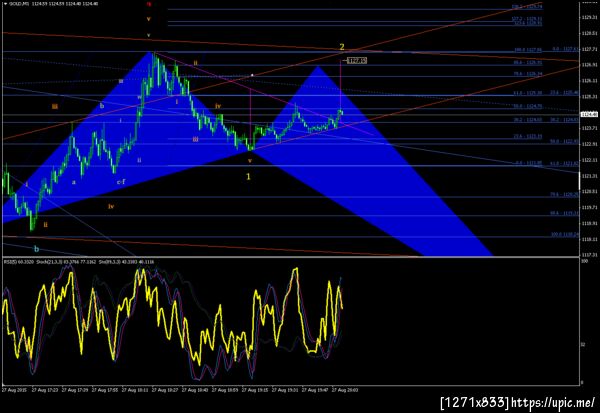Click the 1129.31 price scale value
Screen dimensions: 600x413
589,18
